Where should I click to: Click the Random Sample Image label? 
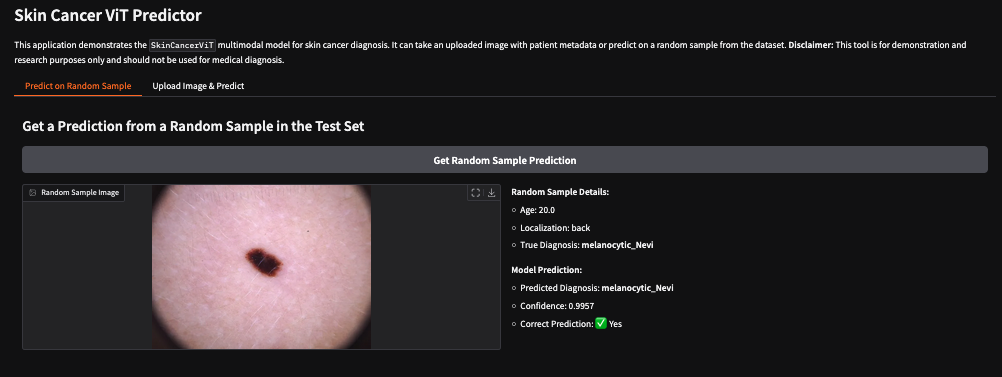[x=80, y=192]
